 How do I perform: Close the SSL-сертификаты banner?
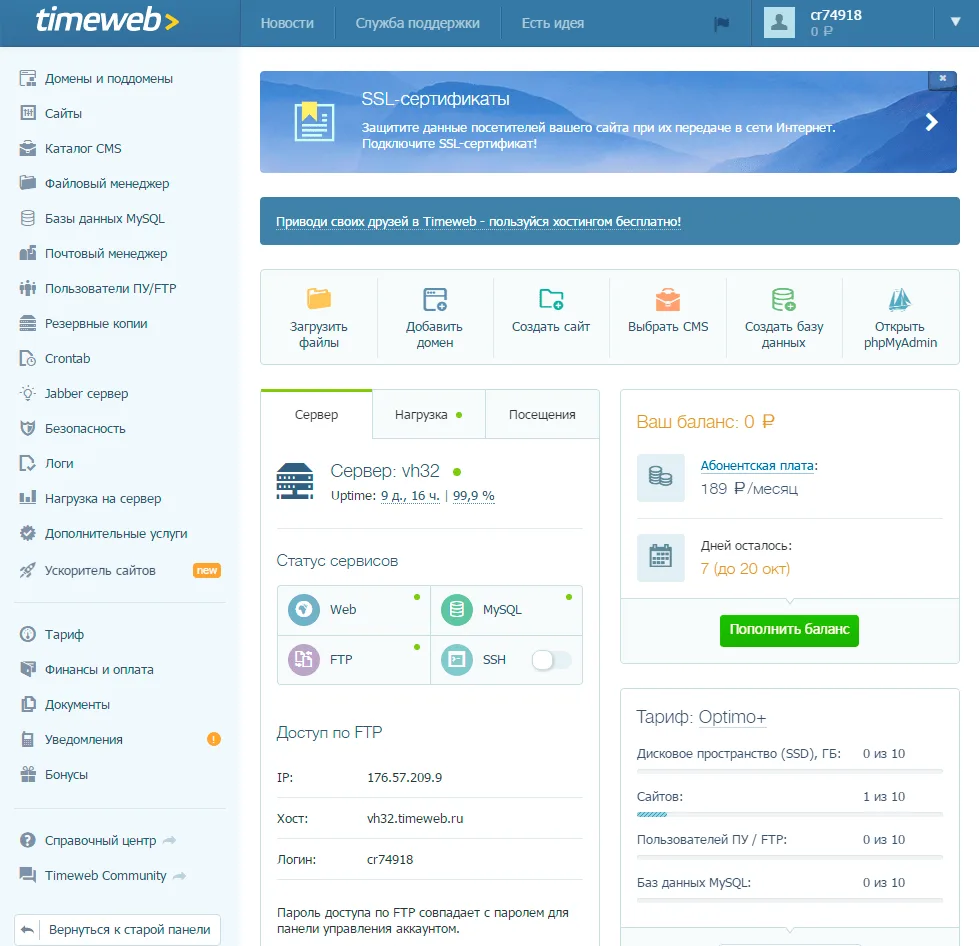942,78
